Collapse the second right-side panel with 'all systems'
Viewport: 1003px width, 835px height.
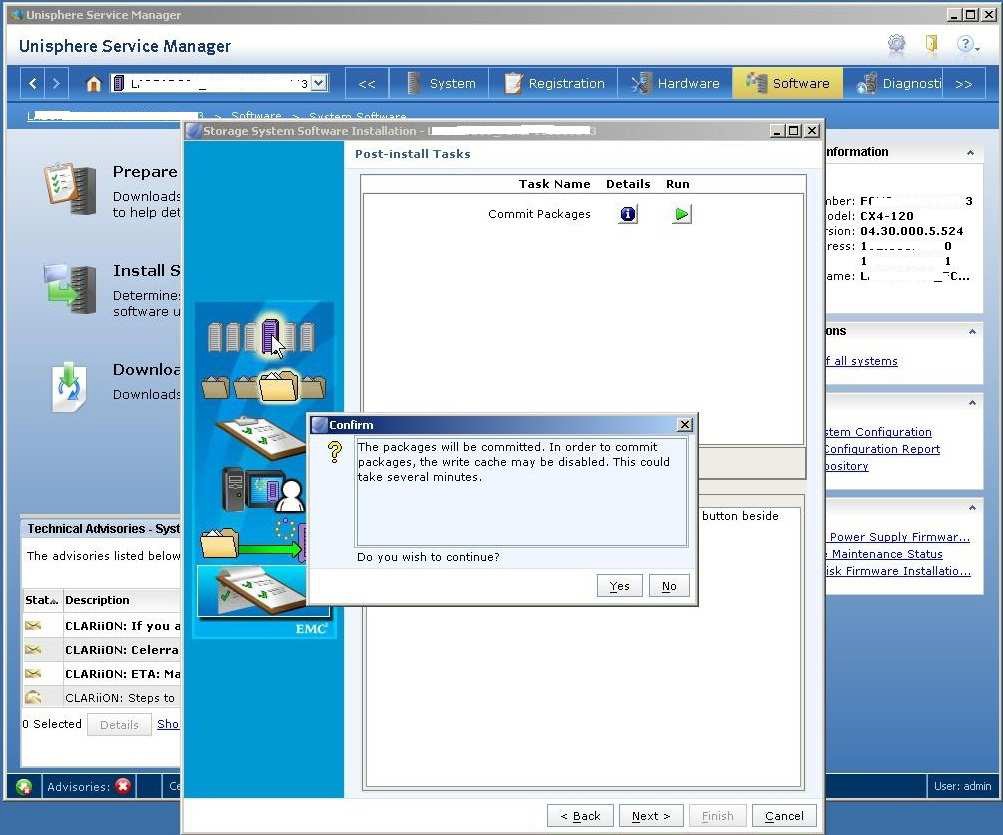972,331
